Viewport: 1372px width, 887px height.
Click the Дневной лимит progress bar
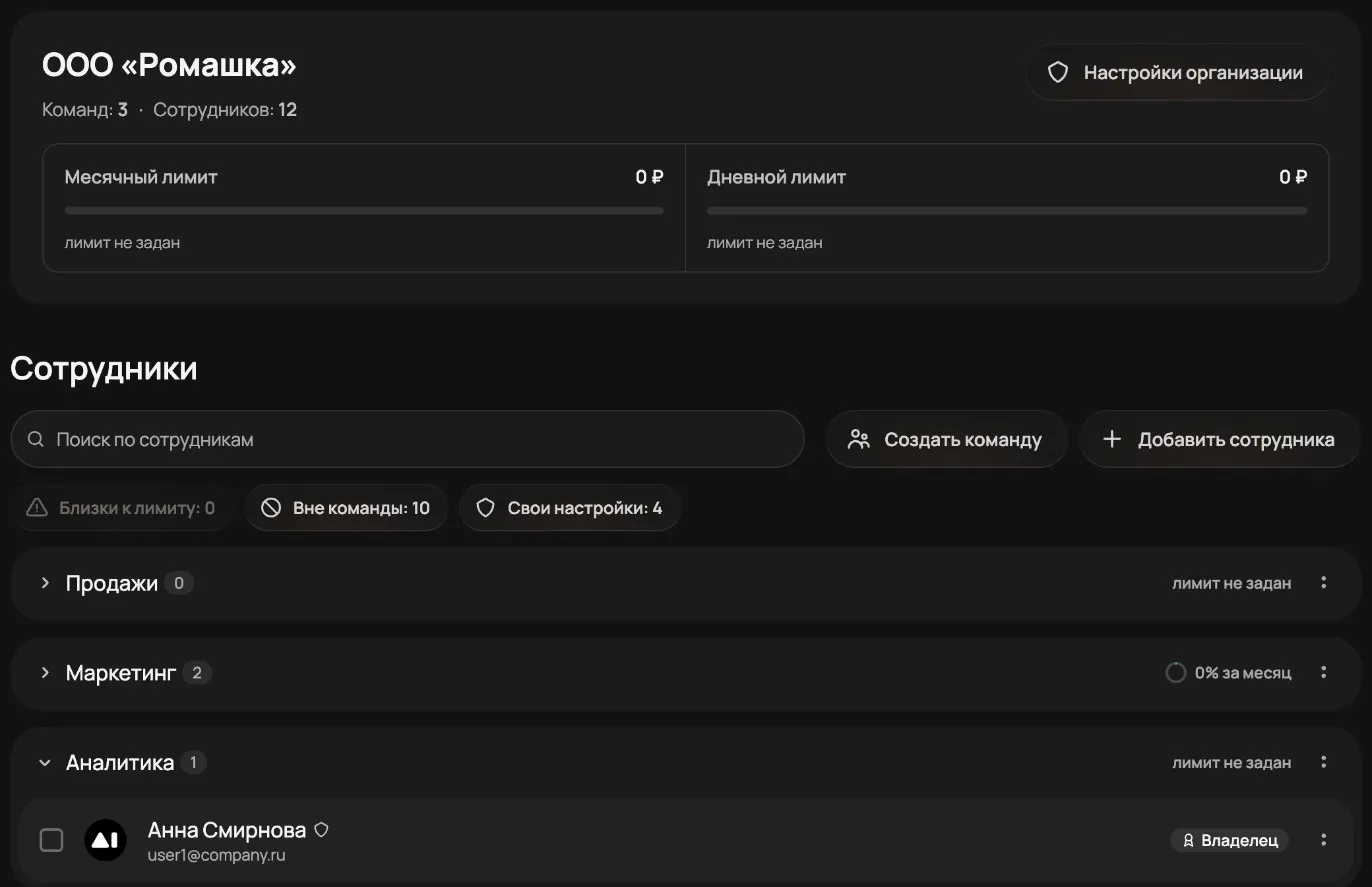pos(1007,210)
